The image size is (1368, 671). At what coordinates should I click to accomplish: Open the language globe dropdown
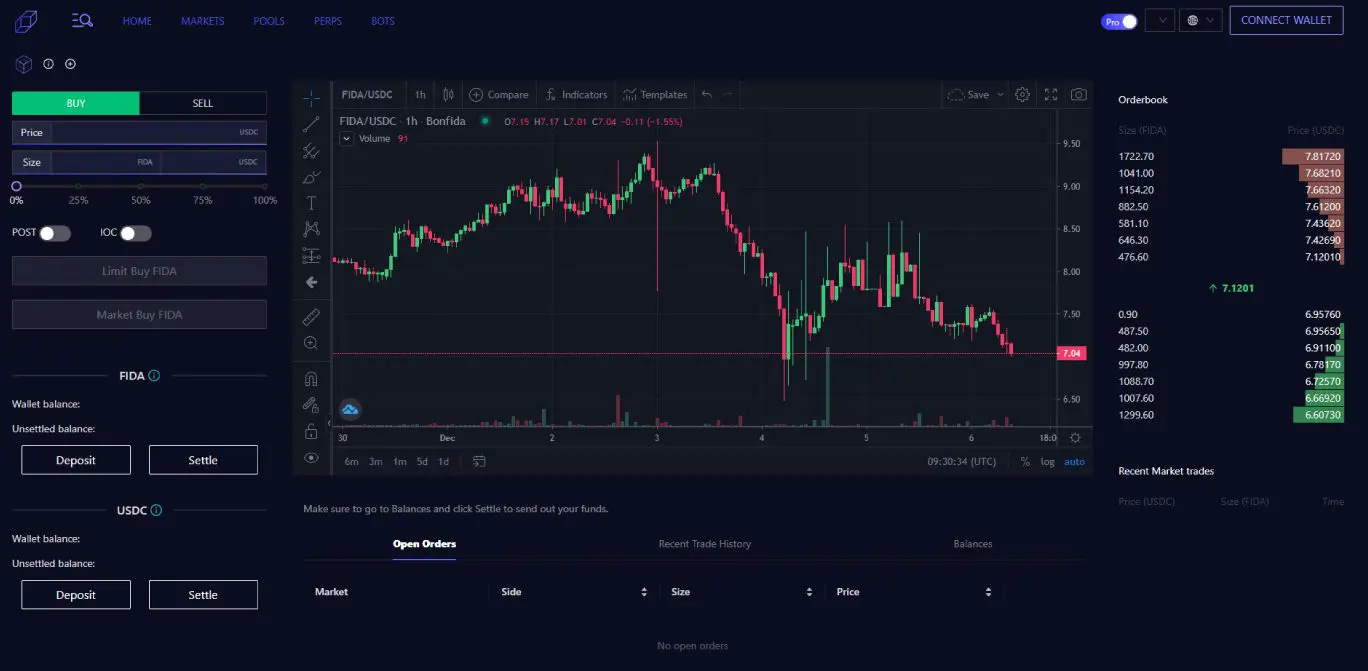(1200, 20)
